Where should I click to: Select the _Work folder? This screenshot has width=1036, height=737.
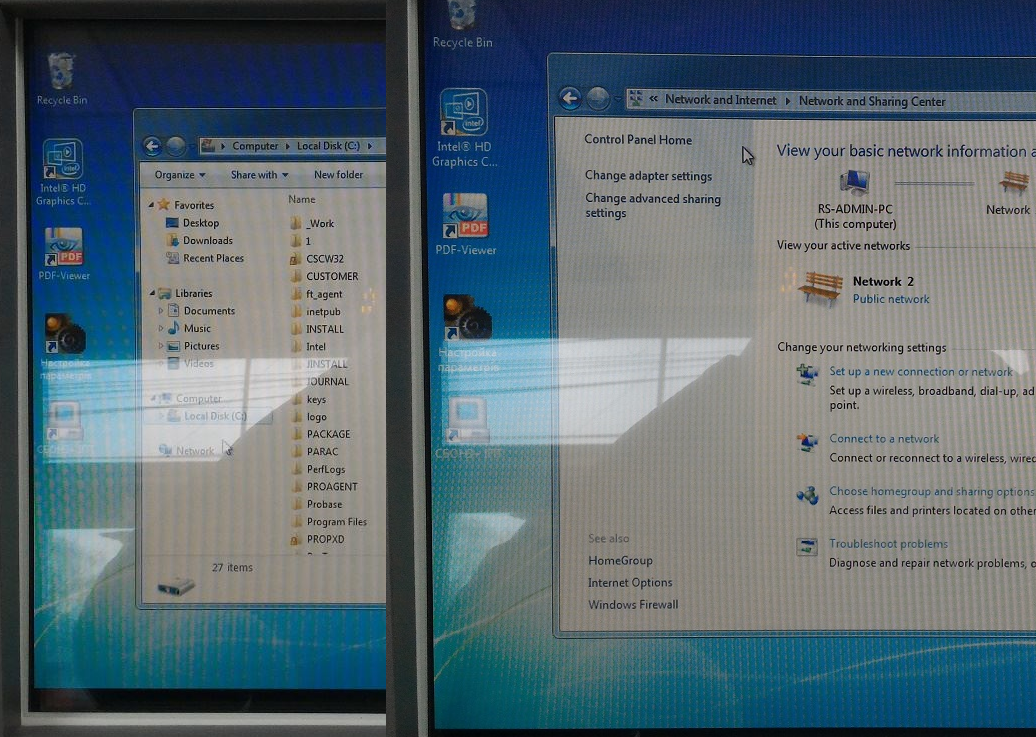tap(320, 223)
